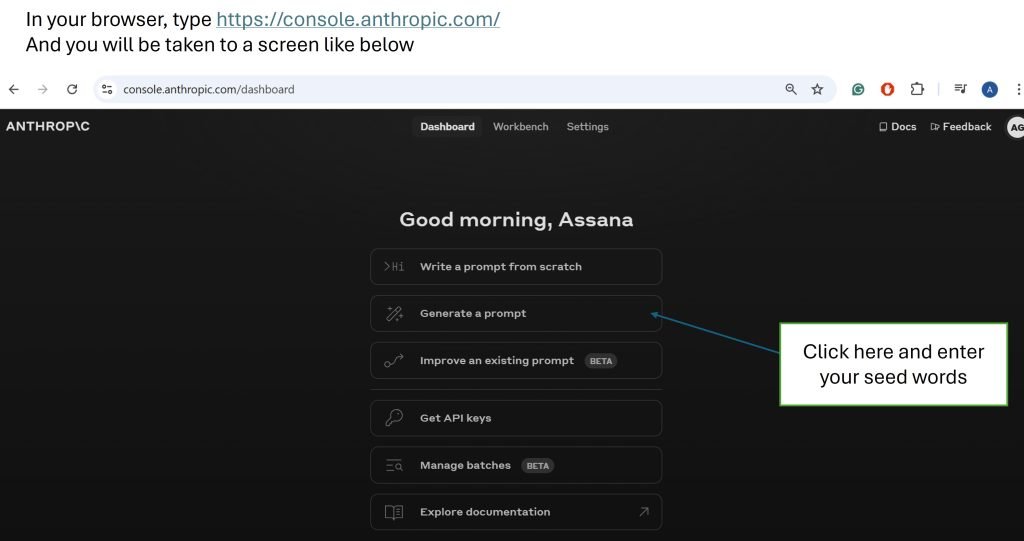Click the orange shield extension icon
Viewport: 1024px width, 541px height.
click(x=888, y=90)
